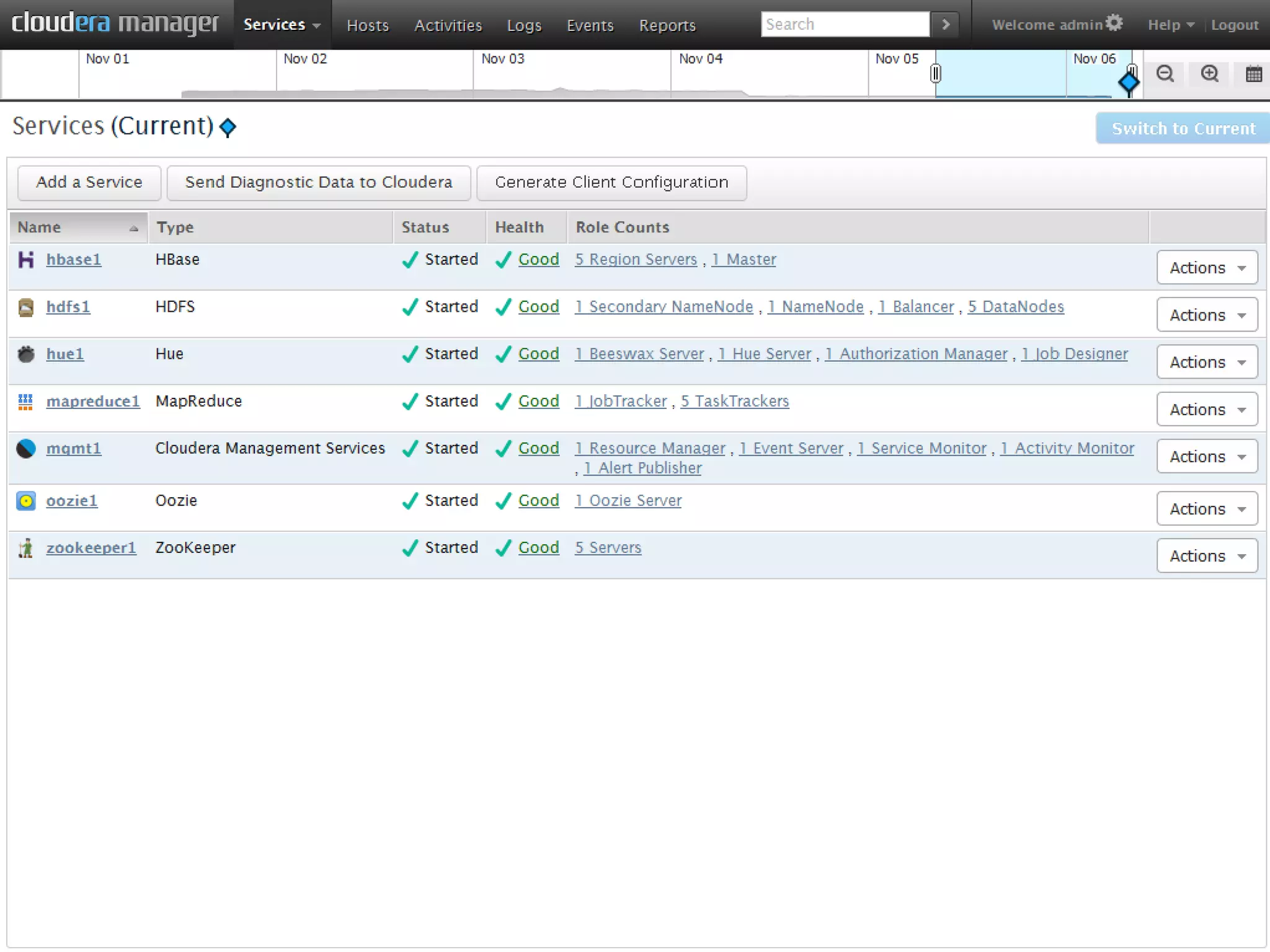
Task: Go to the Hosts page
Action: pyautogui.click(x=368, y=25)
